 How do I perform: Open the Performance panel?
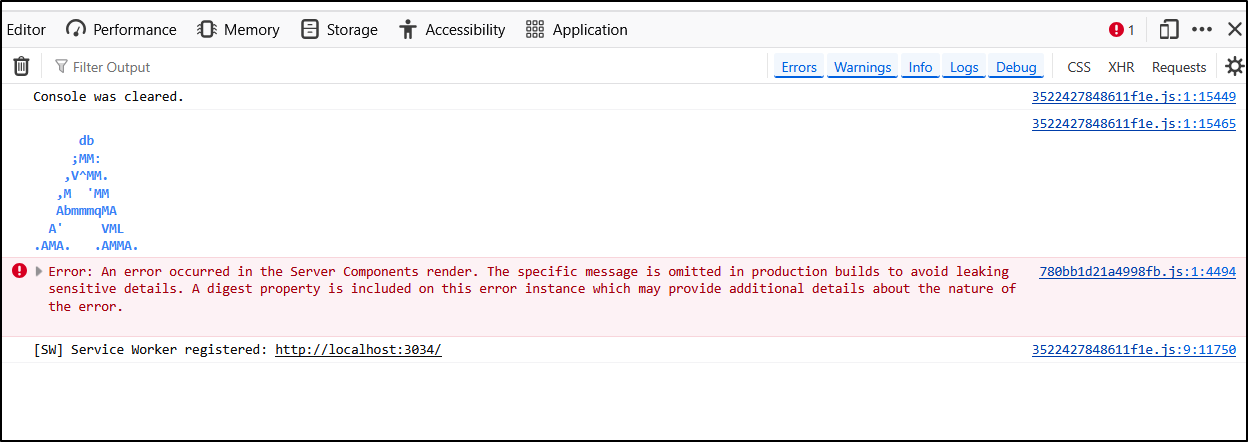121,30
